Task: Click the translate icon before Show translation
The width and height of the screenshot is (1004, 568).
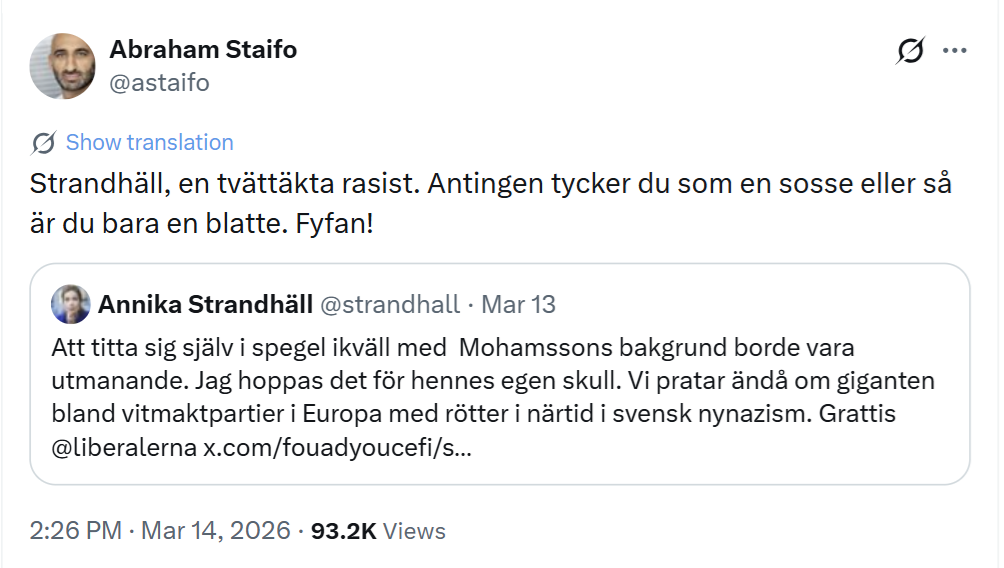Action: coord(44,143)
